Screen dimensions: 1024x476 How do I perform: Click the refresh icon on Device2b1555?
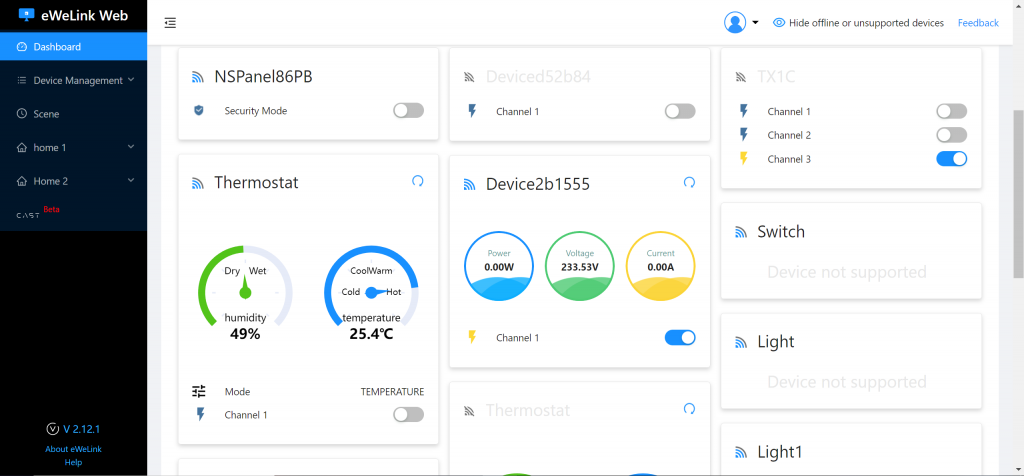[x=689, y=182]
